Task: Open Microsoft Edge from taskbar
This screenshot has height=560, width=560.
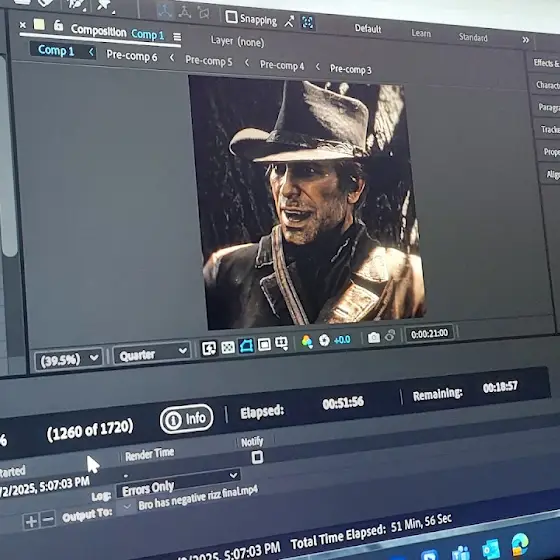Action: (520, 544)
